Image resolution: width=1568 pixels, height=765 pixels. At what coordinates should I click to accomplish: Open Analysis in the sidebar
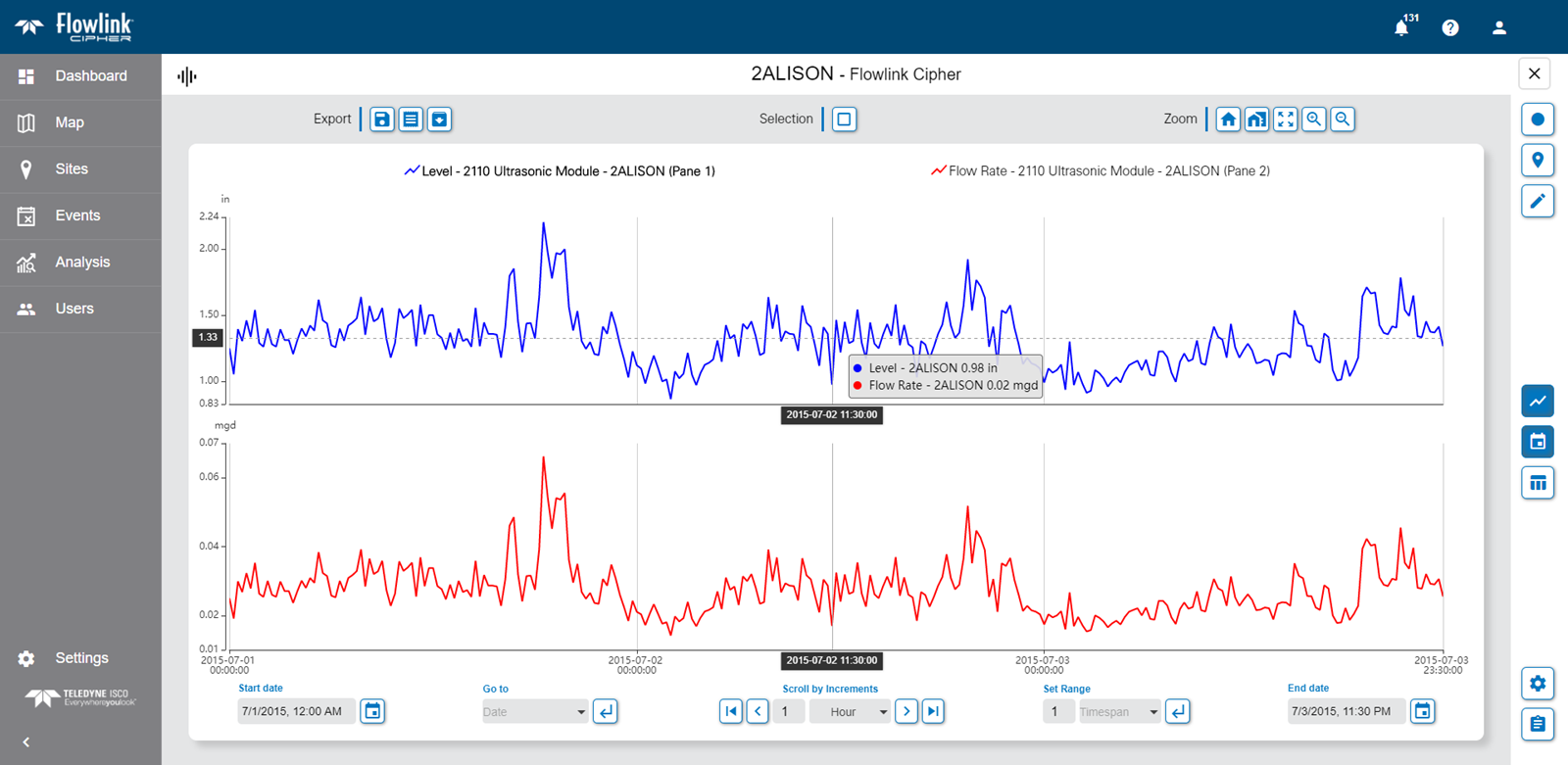pos(81,263)
